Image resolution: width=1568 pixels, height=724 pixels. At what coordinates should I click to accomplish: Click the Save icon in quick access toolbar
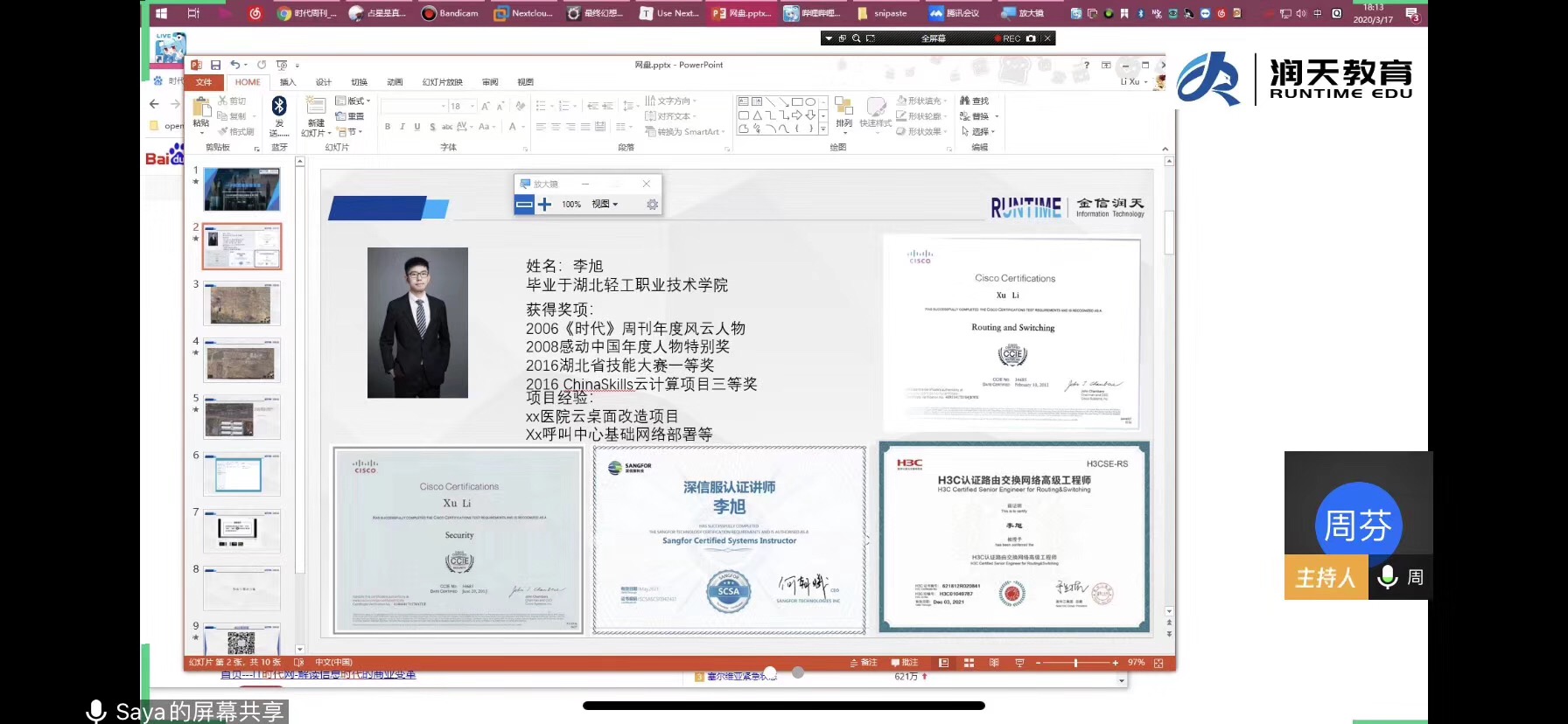coord(215,66)
